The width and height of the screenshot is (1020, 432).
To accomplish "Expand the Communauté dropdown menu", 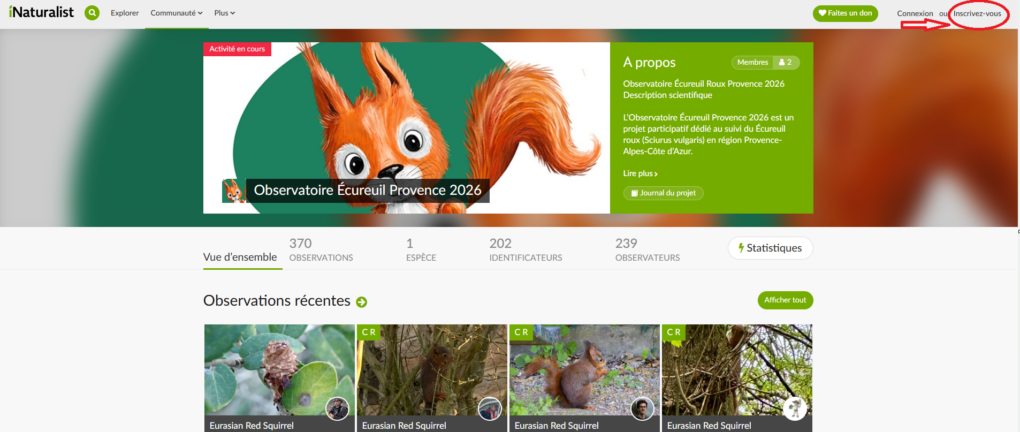I will tap(176, 13).
